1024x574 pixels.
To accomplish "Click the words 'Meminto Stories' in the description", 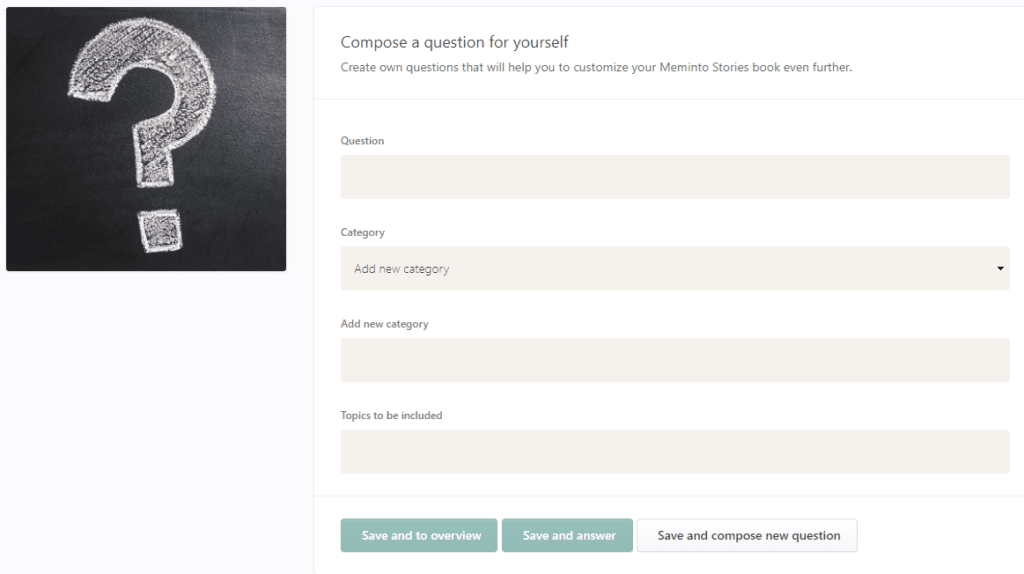I will pos(704,67).
